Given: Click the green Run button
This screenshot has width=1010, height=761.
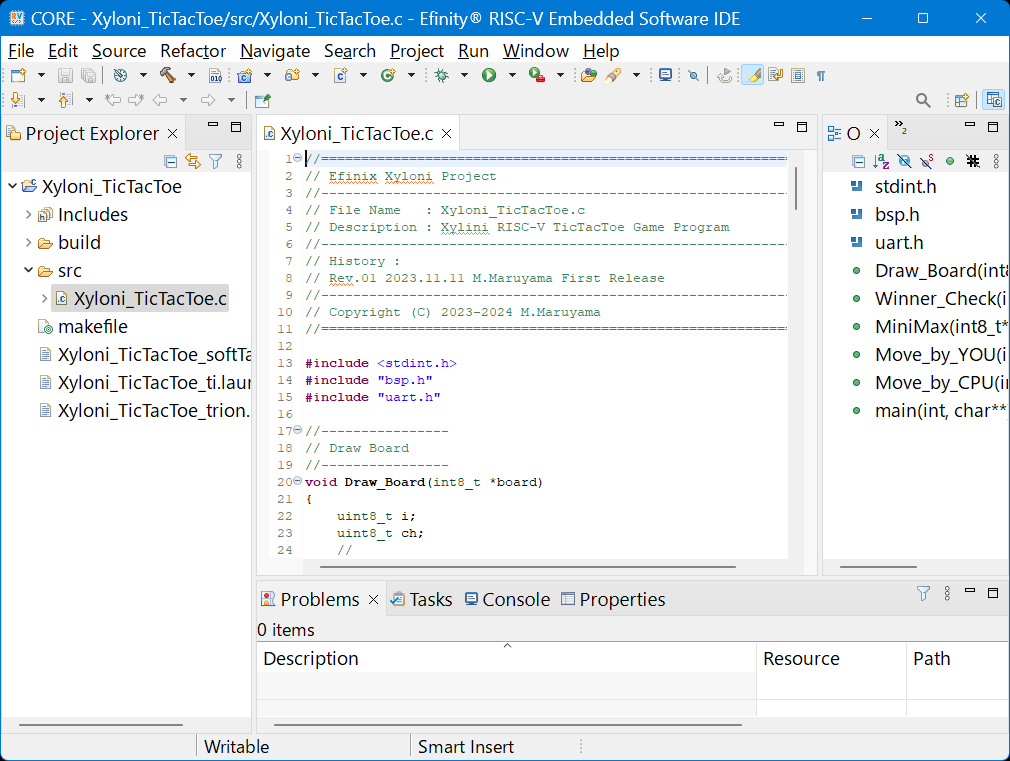Looking at the screenshot, I should (489, 75).
